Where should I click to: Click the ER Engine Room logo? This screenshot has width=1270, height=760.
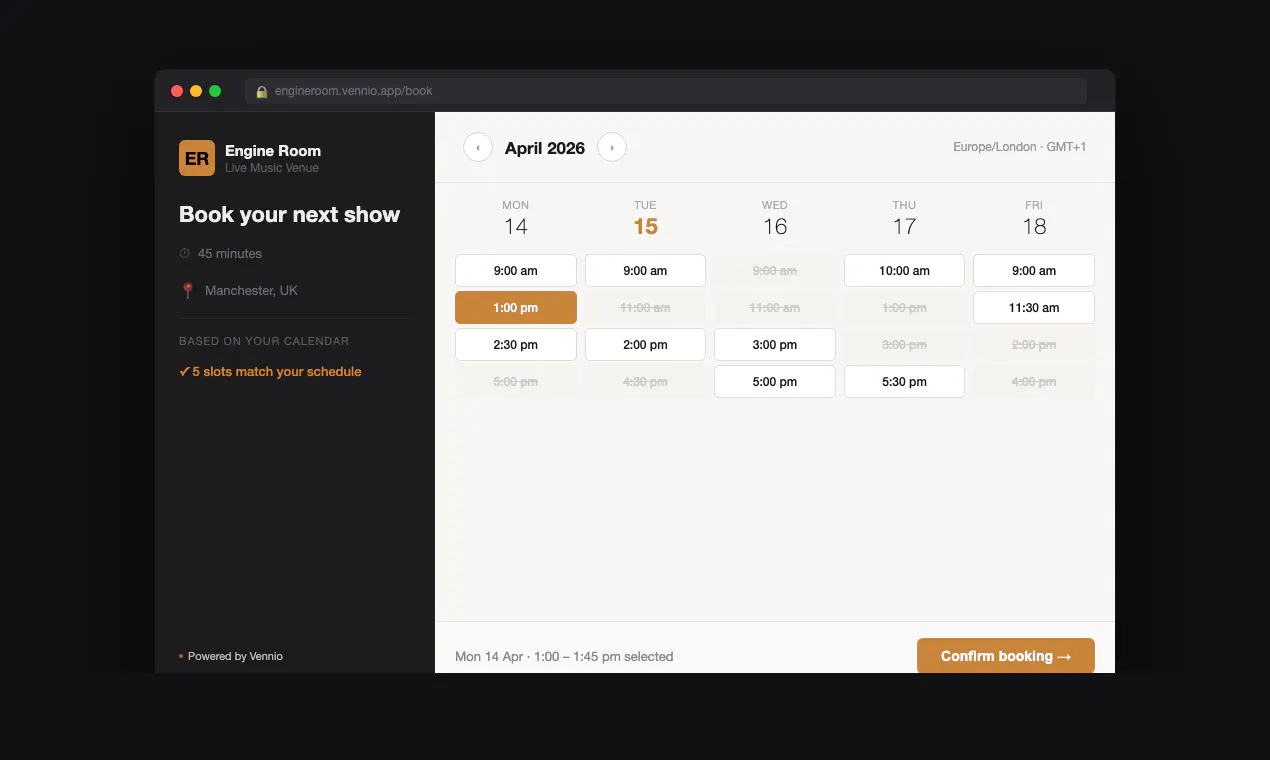(197, 158)
